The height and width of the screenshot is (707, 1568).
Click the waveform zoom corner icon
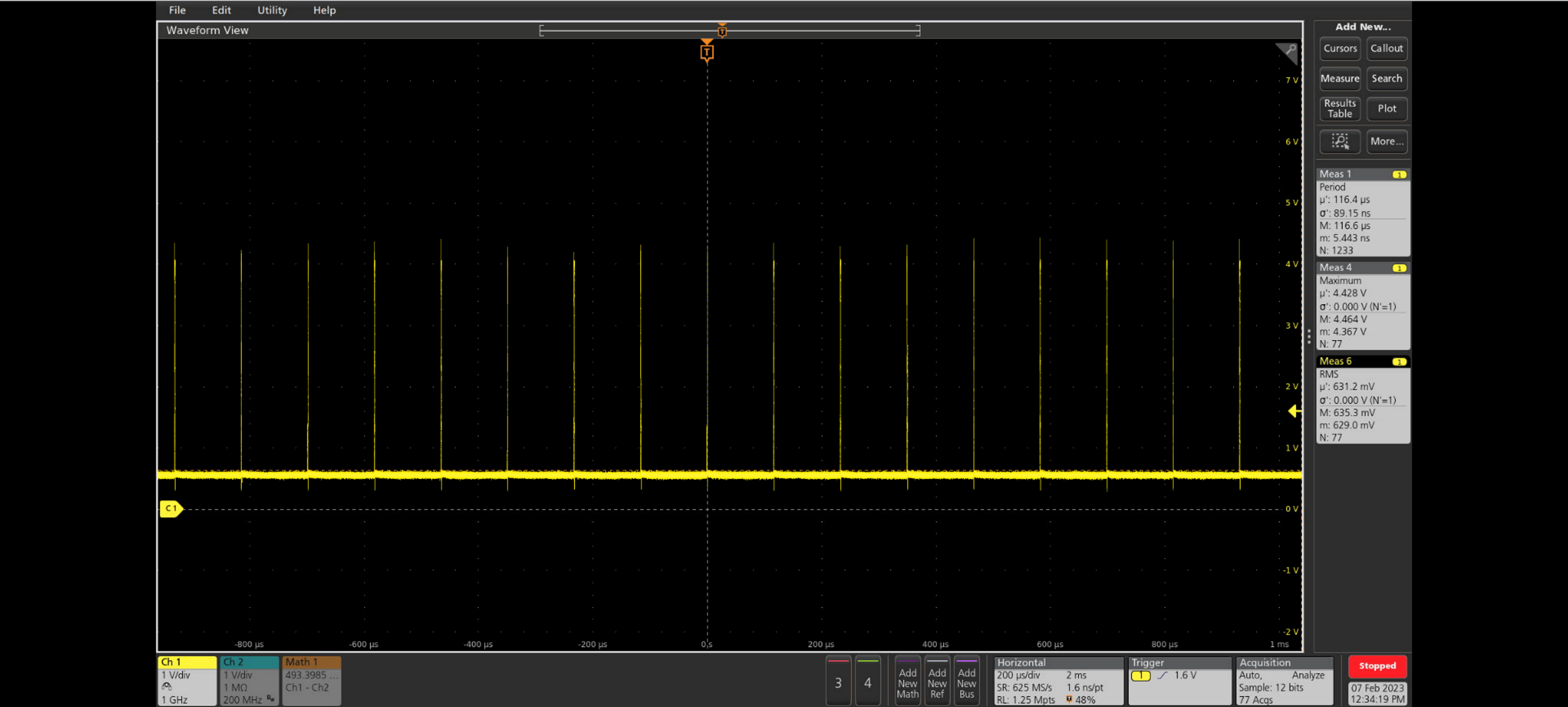(x=1287, y=52)
